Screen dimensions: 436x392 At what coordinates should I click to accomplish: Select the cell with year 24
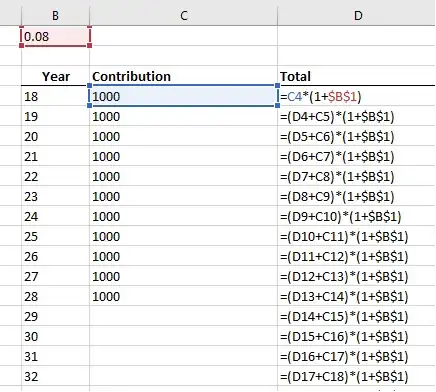pyautogui.click(x=55, y=216)
